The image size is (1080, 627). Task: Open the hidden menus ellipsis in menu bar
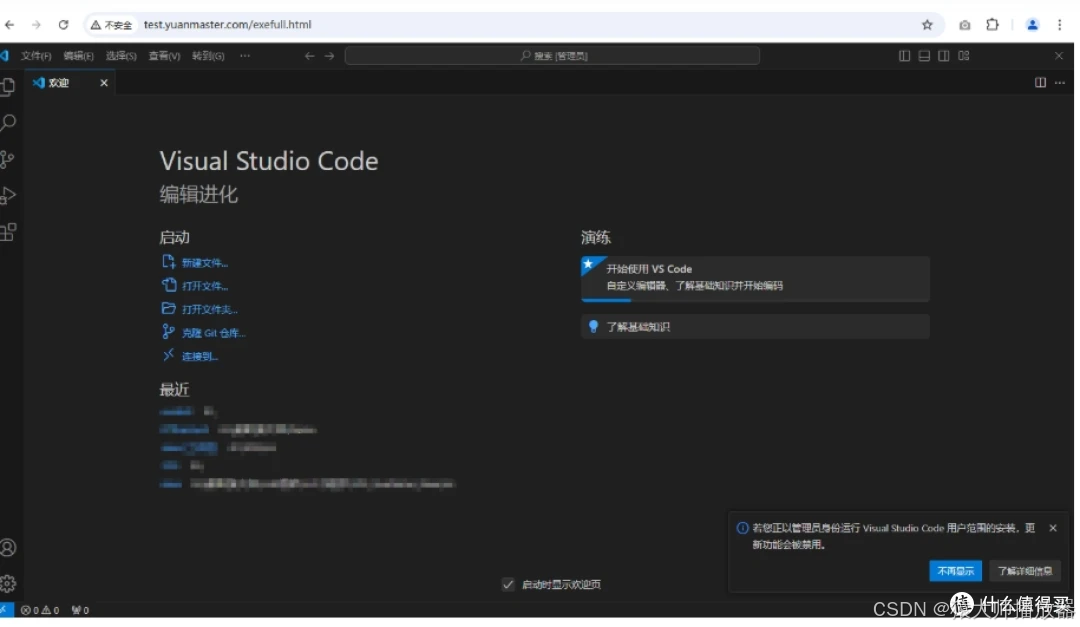(x=245, y=56)
